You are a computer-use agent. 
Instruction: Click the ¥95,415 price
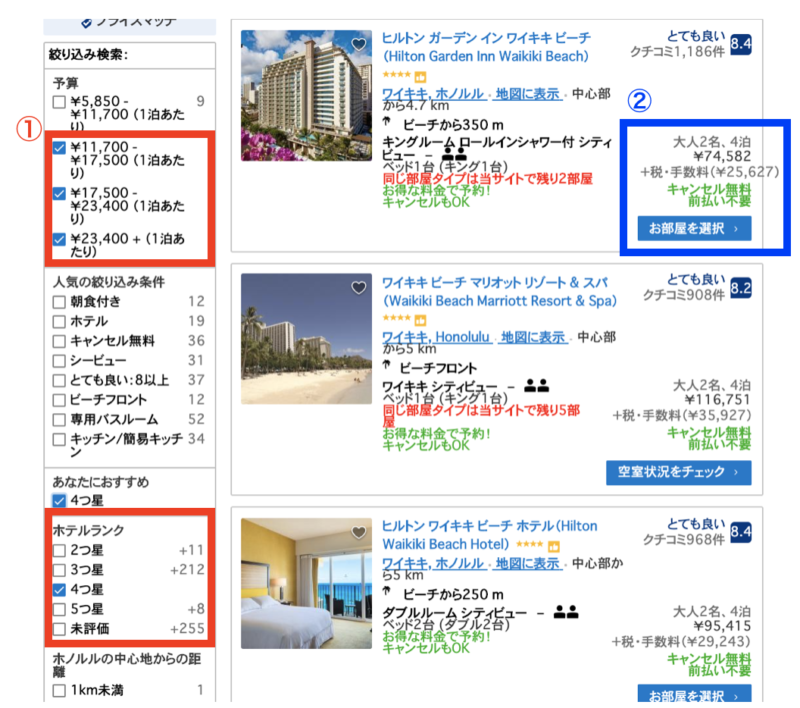(722, 626)
